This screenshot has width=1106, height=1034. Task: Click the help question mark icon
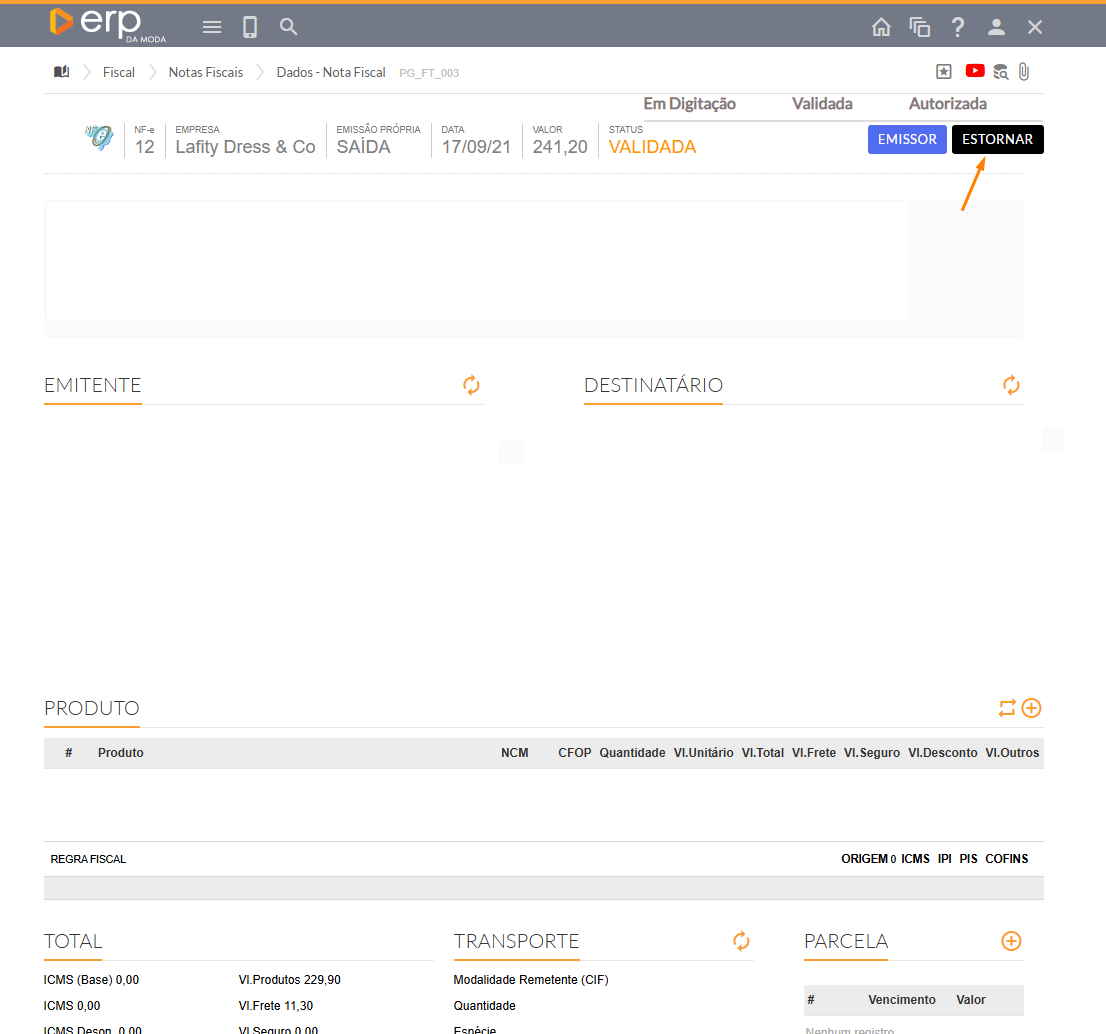pyautogui.click(x=958, y=27)
